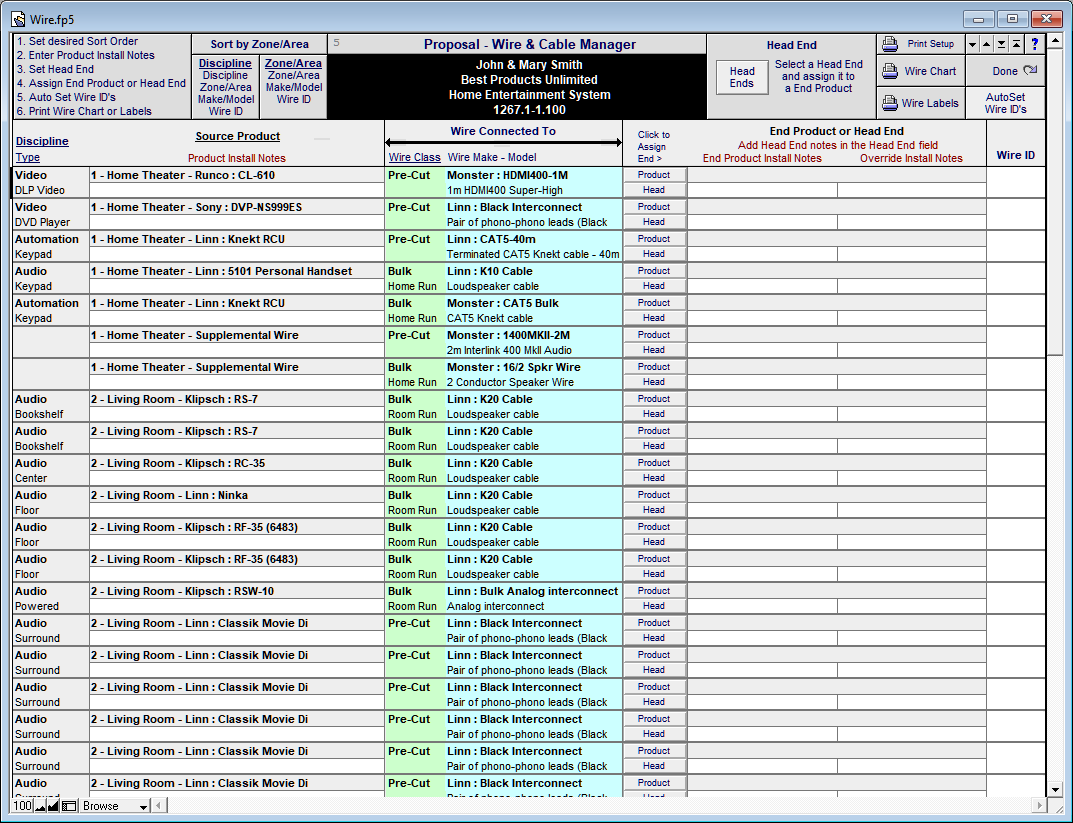Screen dimensions: 1073x823
Task: Click the Print Setup printer icon
Action: (x=890, y=44)
